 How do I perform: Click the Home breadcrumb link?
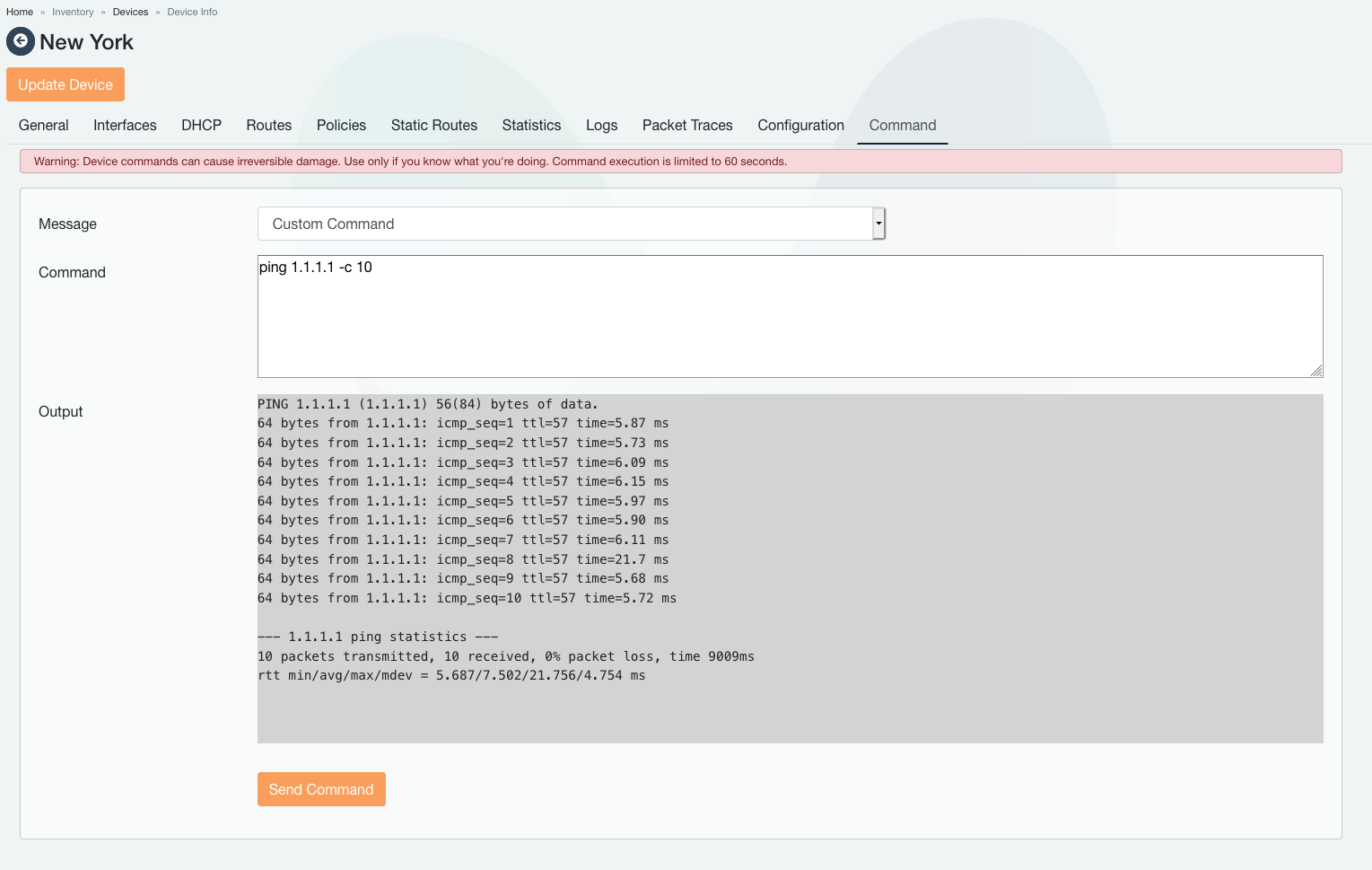click(x=20, y=12)
